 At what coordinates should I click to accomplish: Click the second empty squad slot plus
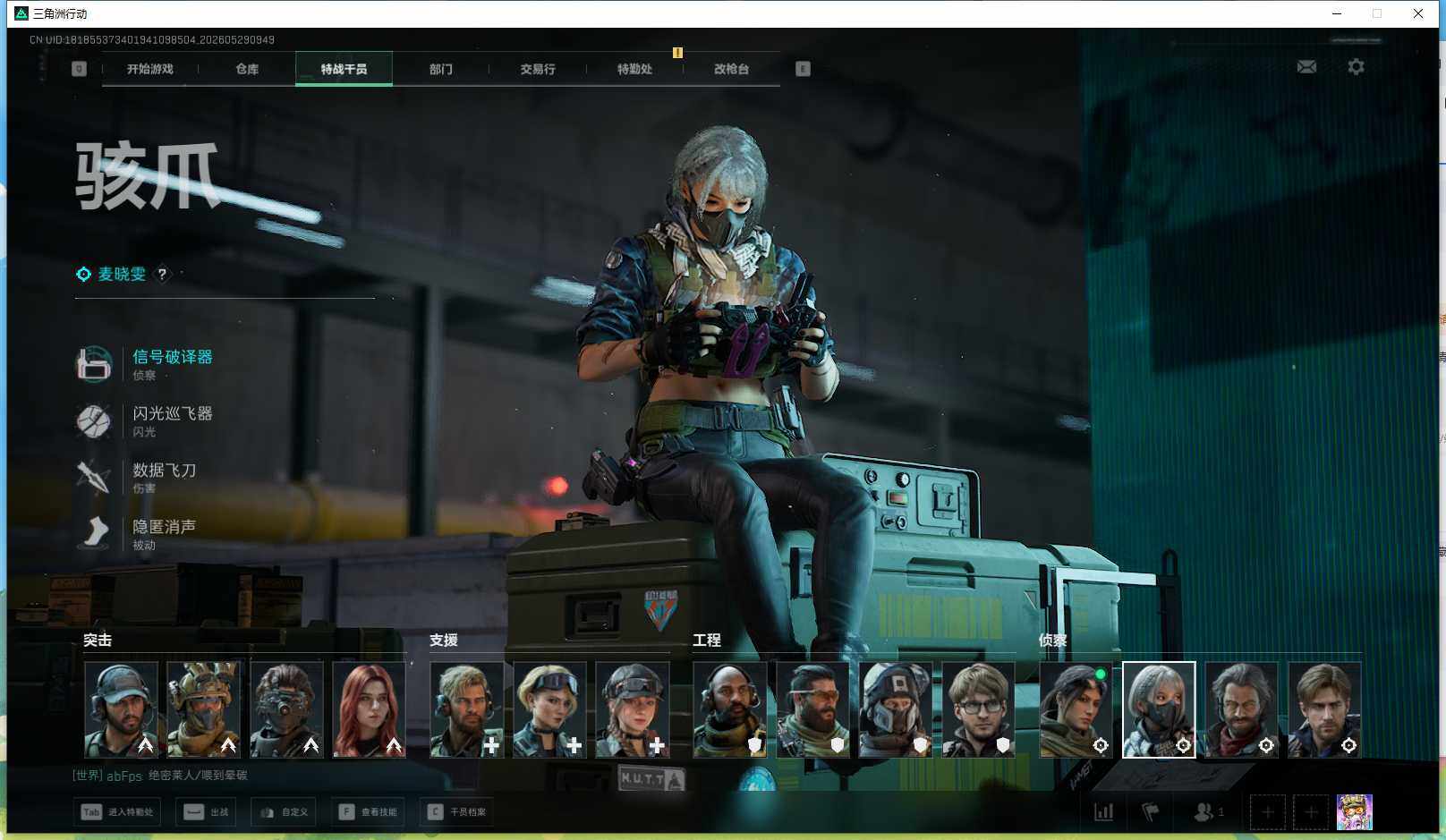(x=1310, y=812)
